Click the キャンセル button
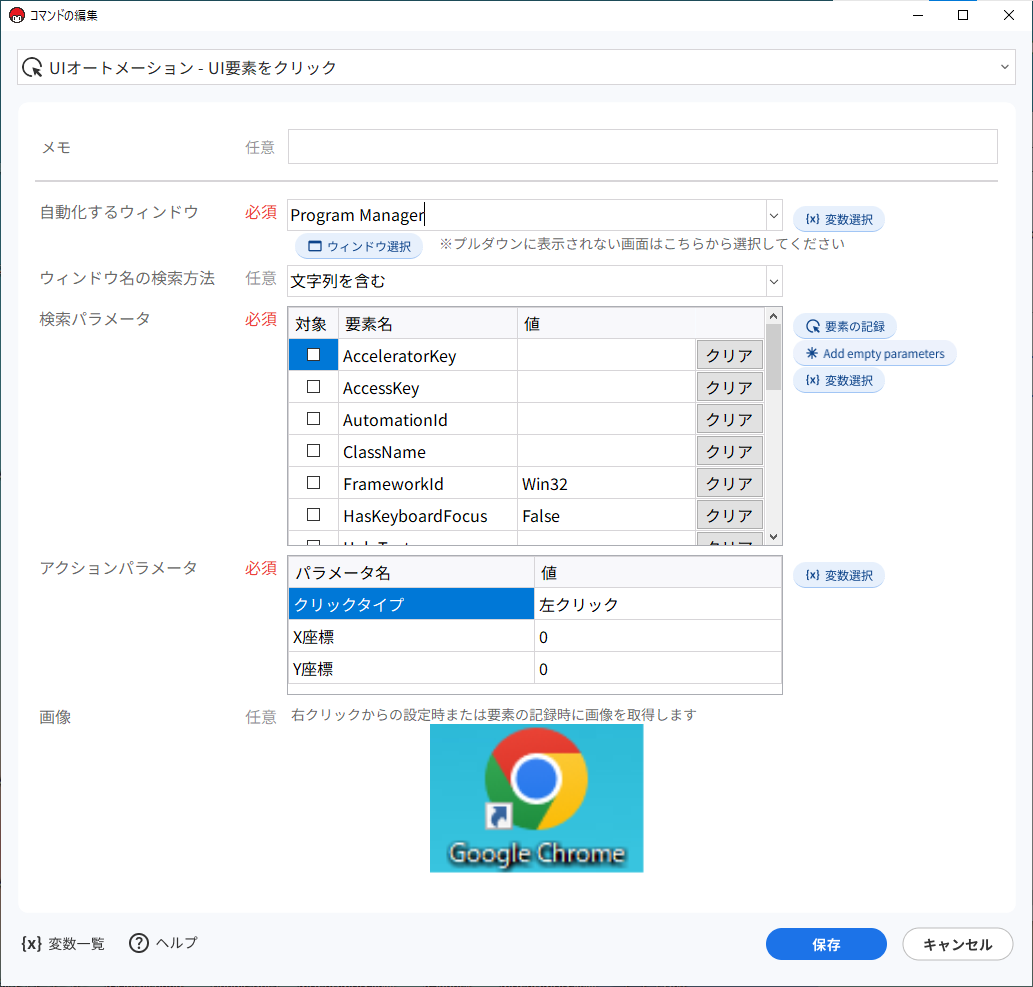The height and width of the screenshot is (987, 1033). click(x=957, y=944)
